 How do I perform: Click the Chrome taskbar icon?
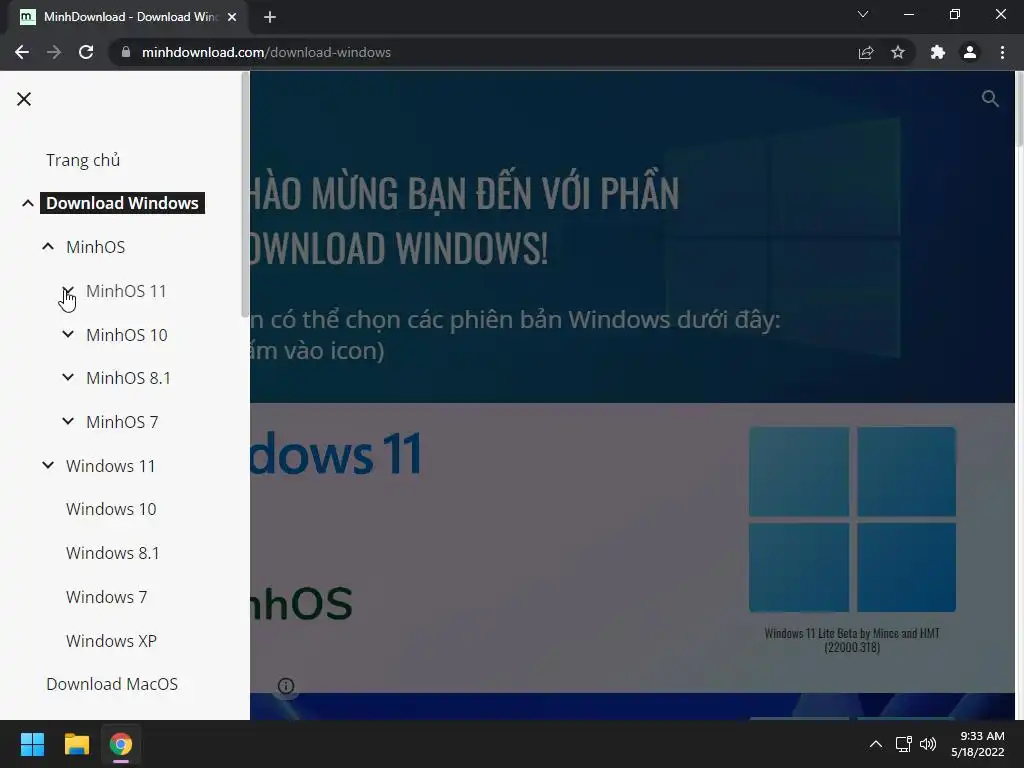point(121,744)
